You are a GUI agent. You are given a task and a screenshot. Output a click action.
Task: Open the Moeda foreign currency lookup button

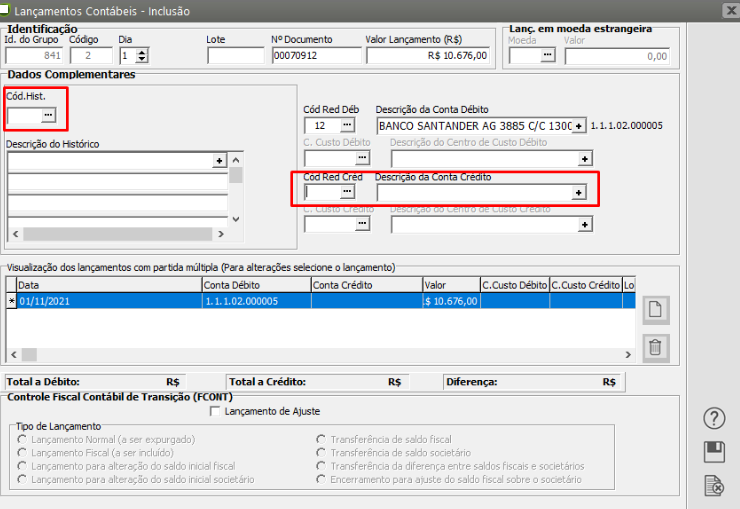[x=546, y=56]
